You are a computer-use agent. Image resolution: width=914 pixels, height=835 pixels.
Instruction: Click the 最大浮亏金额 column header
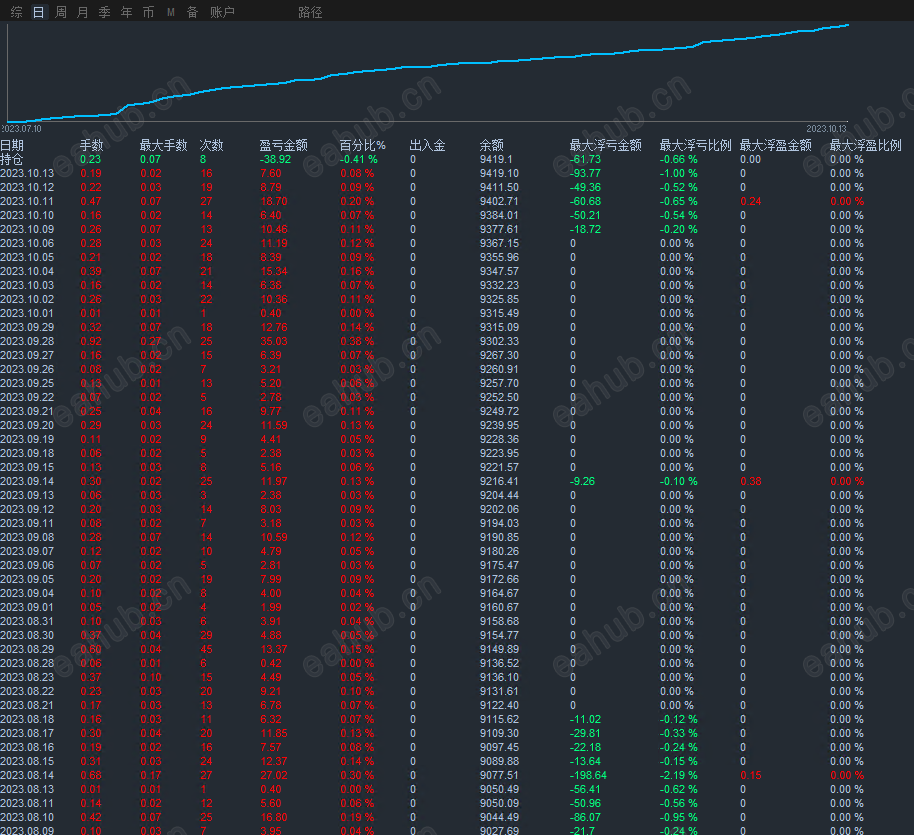click(x=605, y=145)
